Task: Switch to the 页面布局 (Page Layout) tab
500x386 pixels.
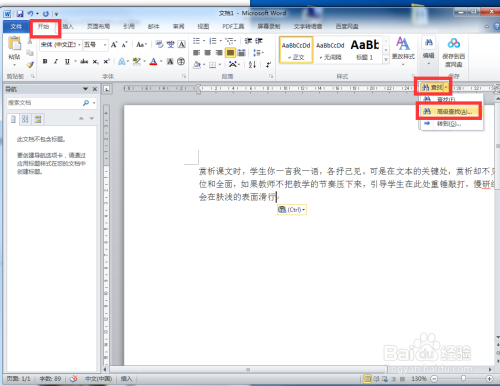Action: [98, 26]
